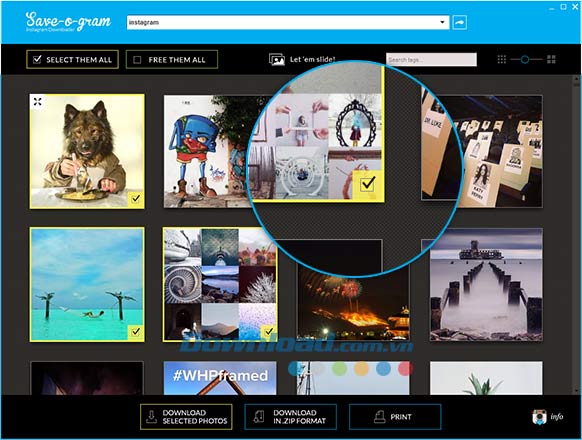Click Download Selected Photos button
Screen dimensions: 582x440
pyautogui.click(x=186, y=417)
